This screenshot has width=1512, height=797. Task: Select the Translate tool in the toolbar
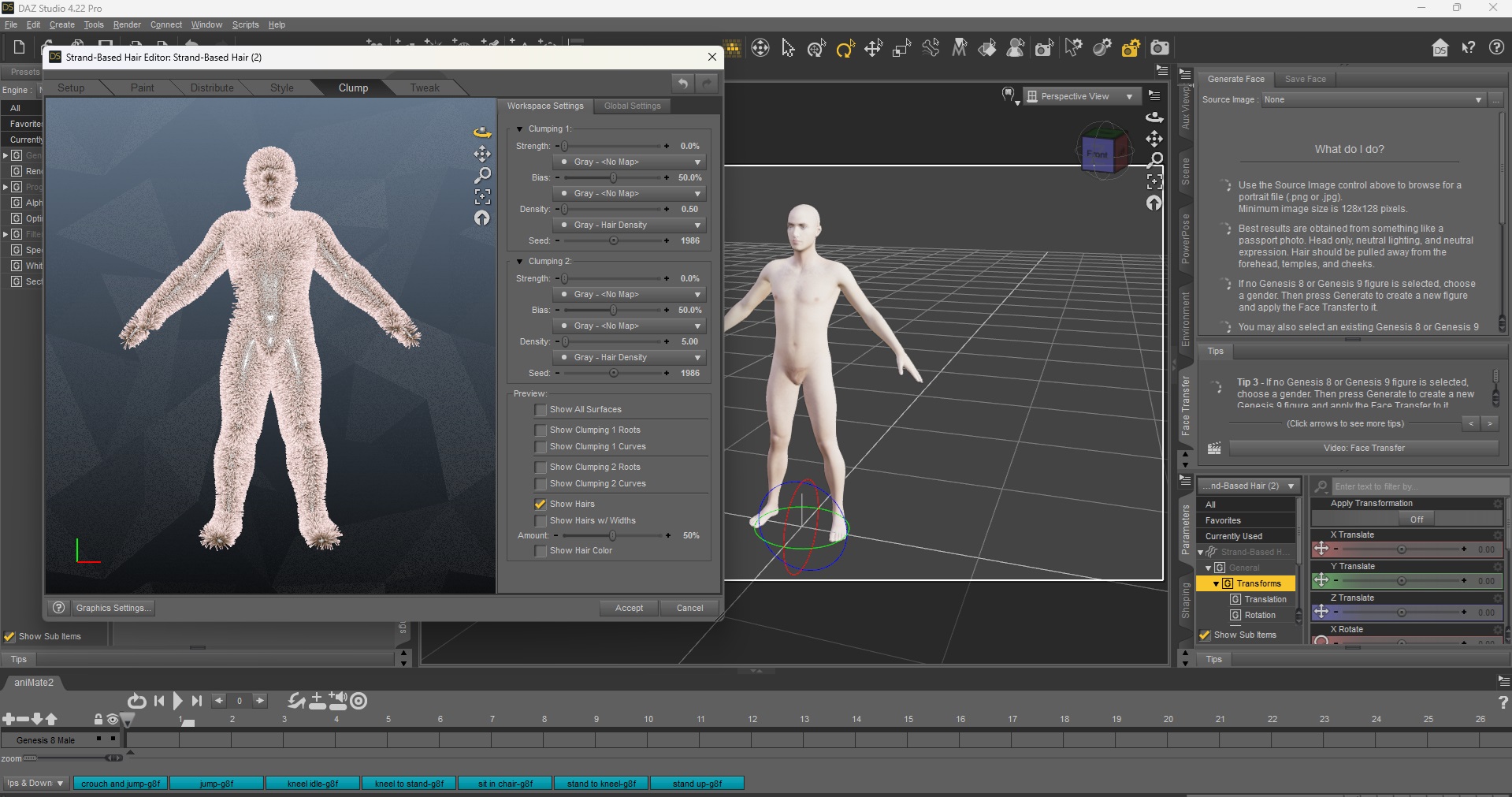pyautogui.click(x=873, y=49)
